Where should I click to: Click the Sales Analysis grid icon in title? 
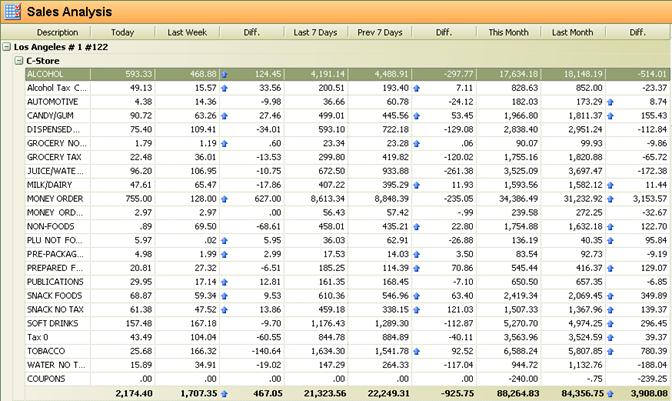pos(12,11)
